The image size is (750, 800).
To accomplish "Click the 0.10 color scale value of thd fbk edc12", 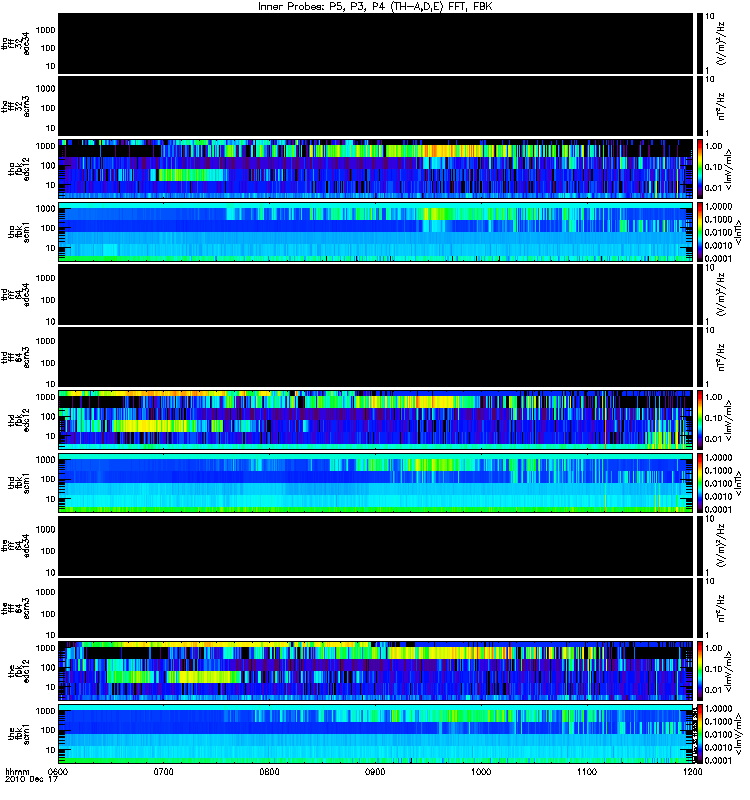I will click(x=713, y=418).
